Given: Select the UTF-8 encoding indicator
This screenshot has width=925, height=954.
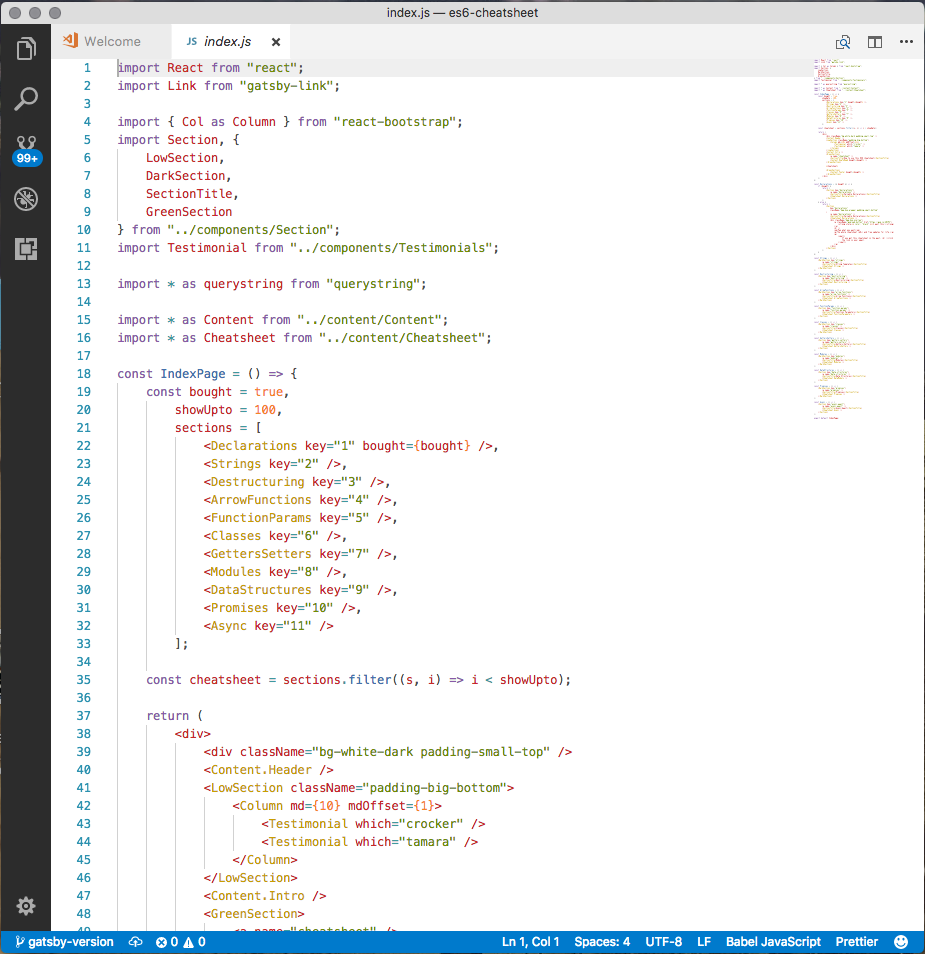Looking at the screenshot, I should coord(663,942).
